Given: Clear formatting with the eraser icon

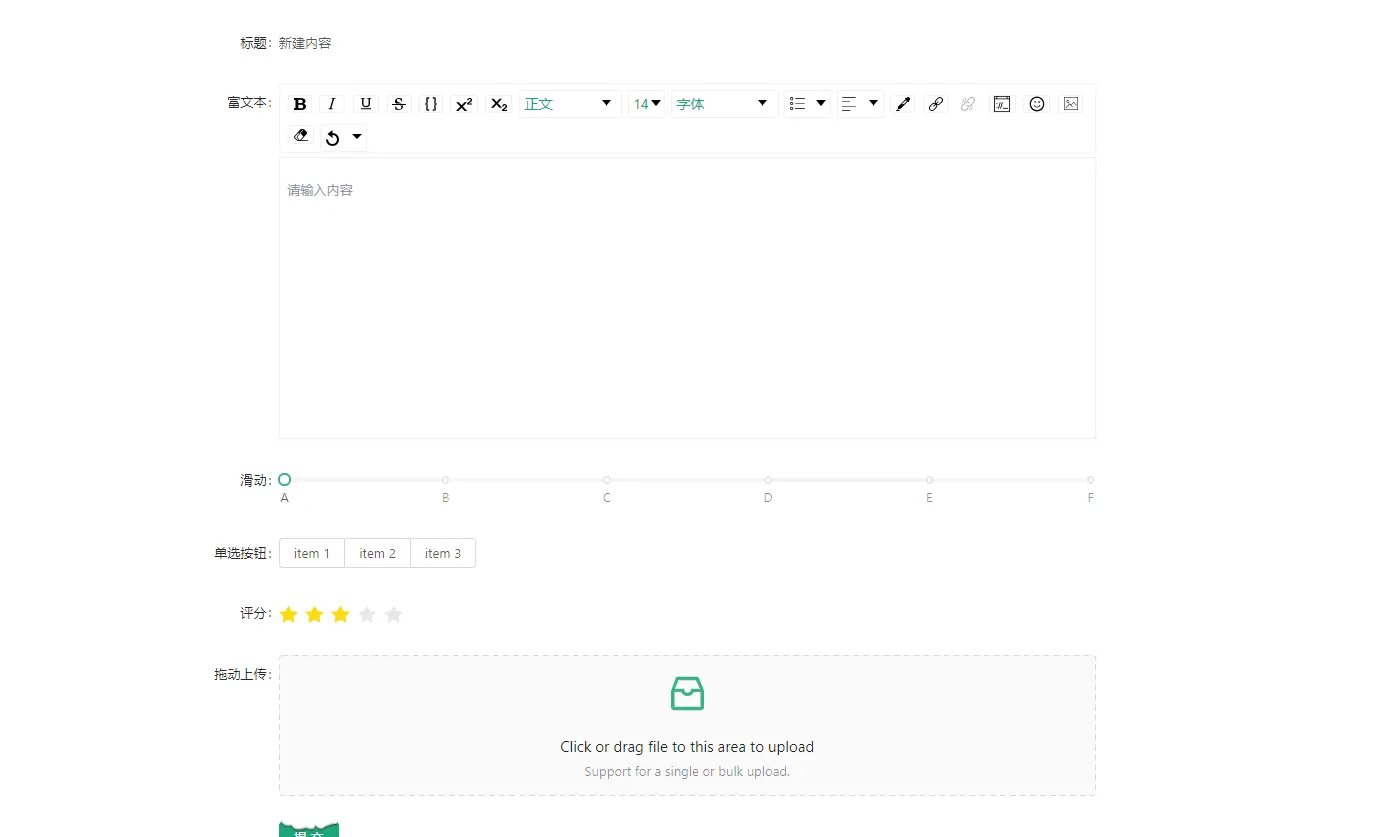Looking at the screenshot, I should 301,136.
